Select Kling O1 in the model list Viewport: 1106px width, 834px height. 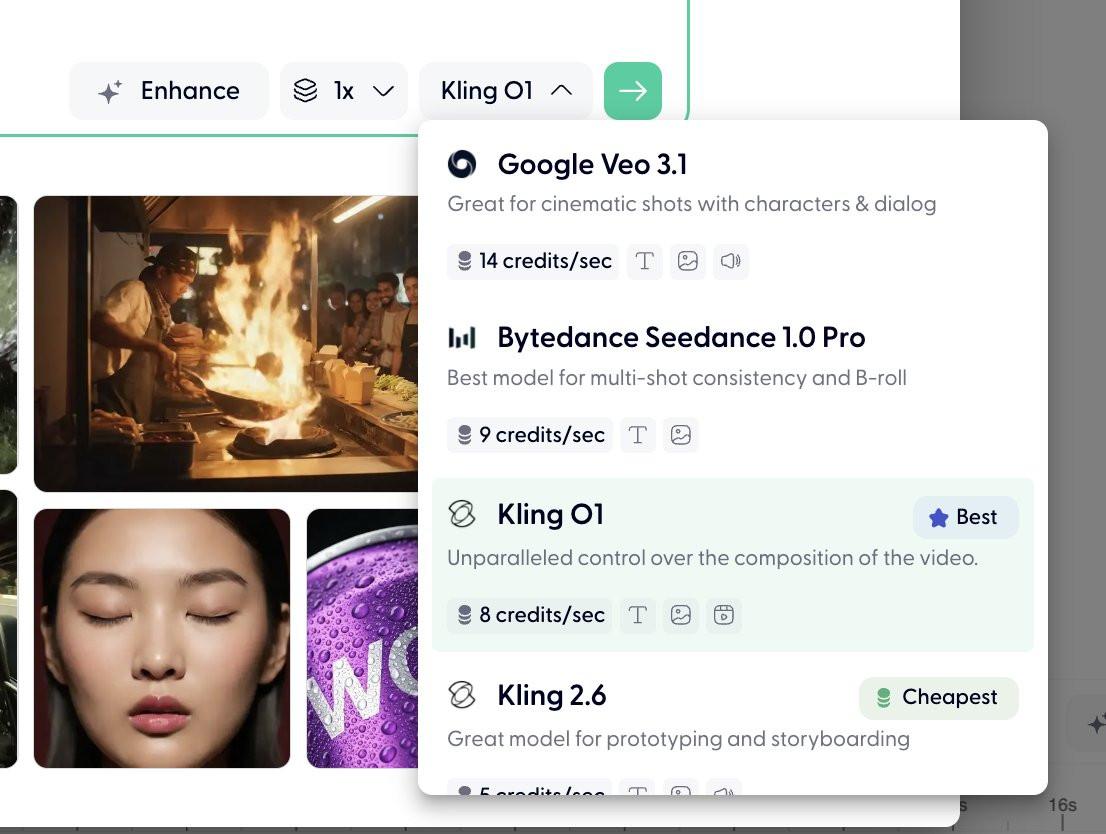(x=733, y=564)
